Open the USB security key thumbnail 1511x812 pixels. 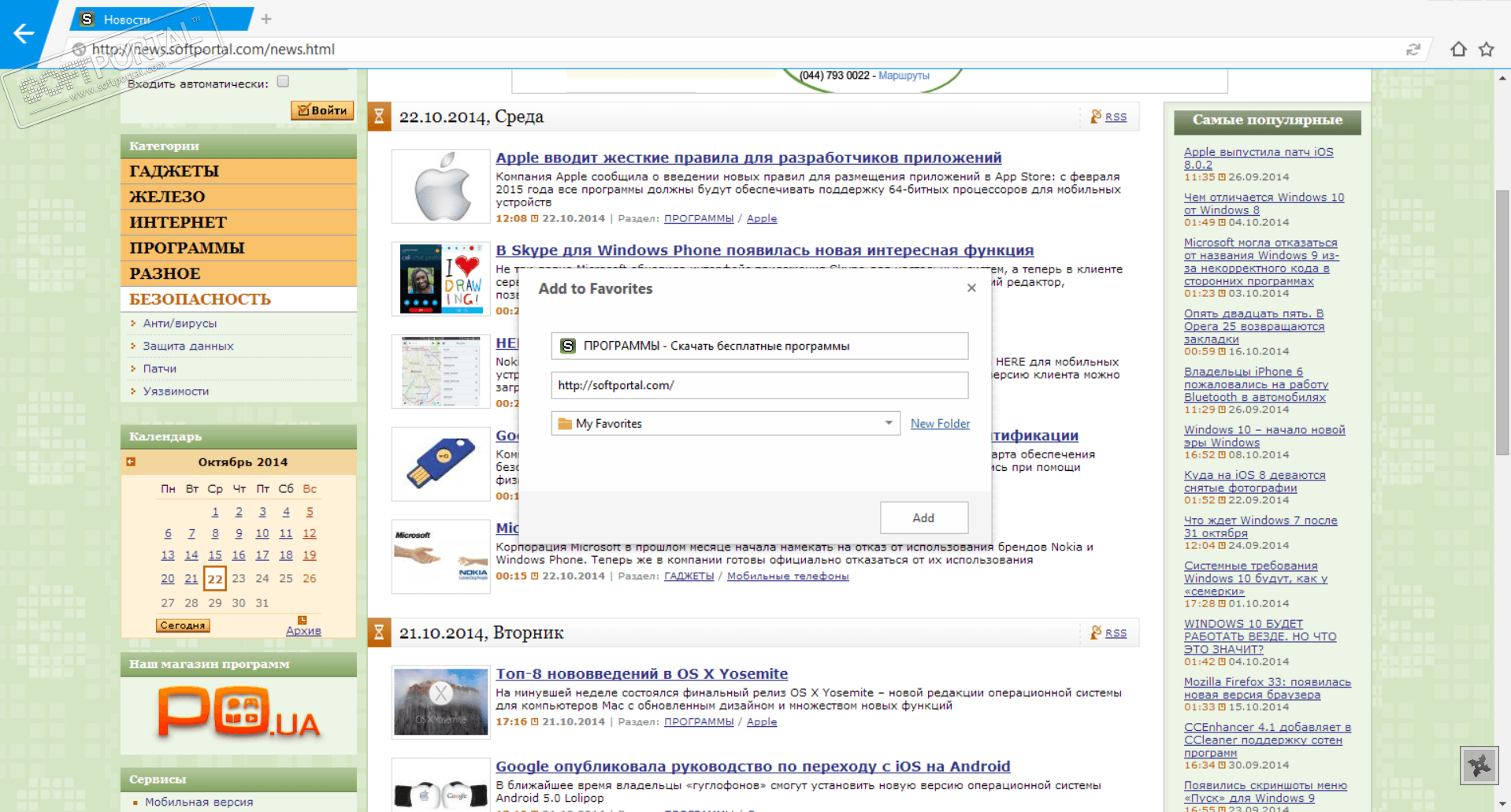441,464
